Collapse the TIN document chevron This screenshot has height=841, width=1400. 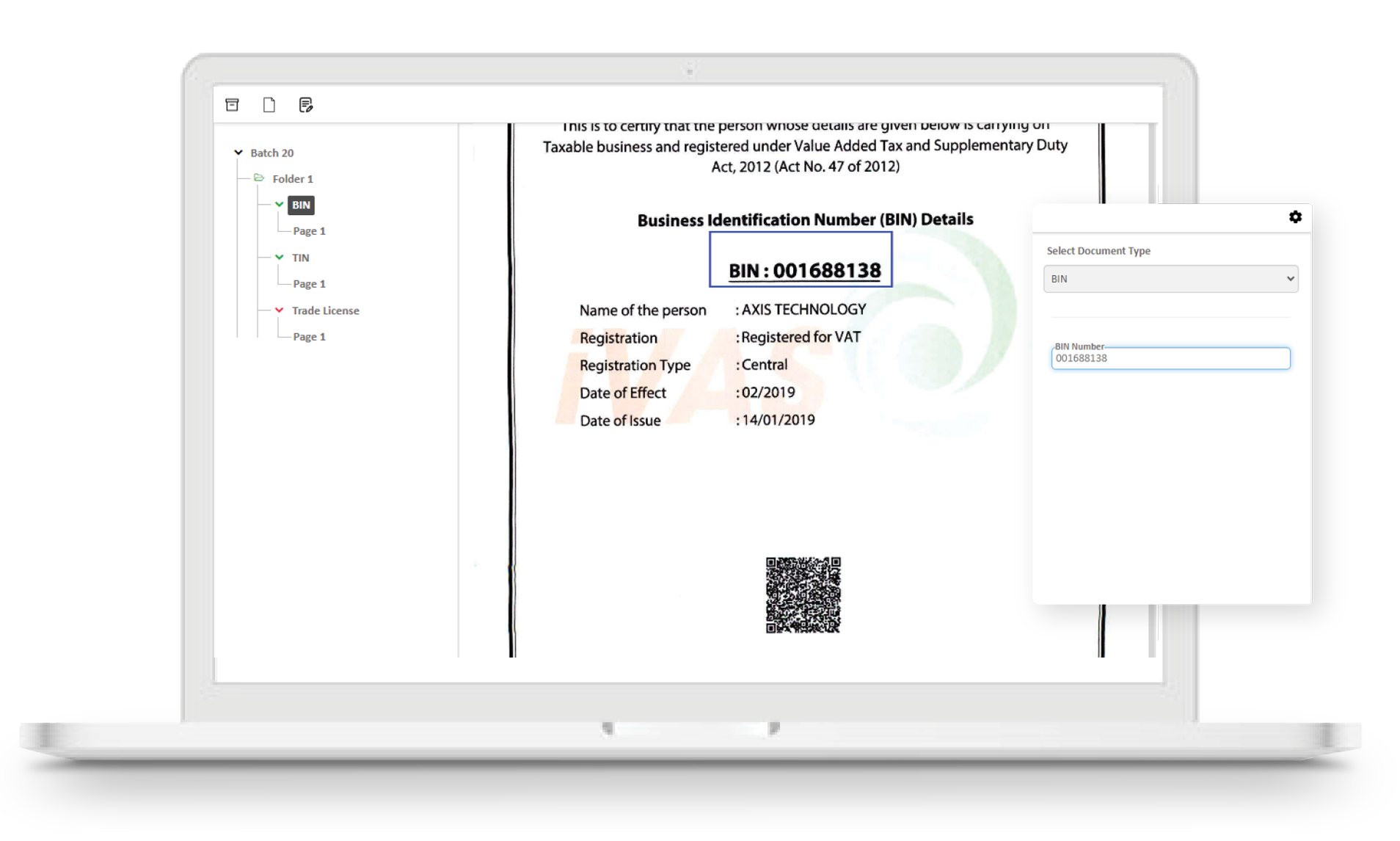(280, 258)
